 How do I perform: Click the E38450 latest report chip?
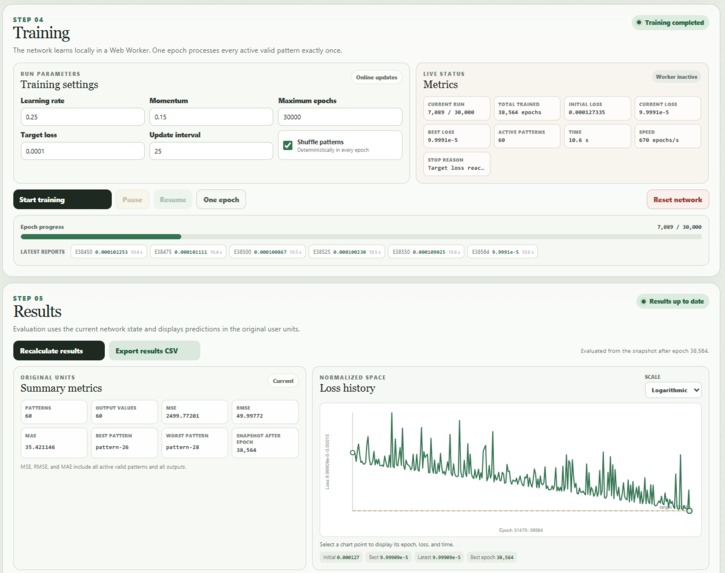coord(109,252)
